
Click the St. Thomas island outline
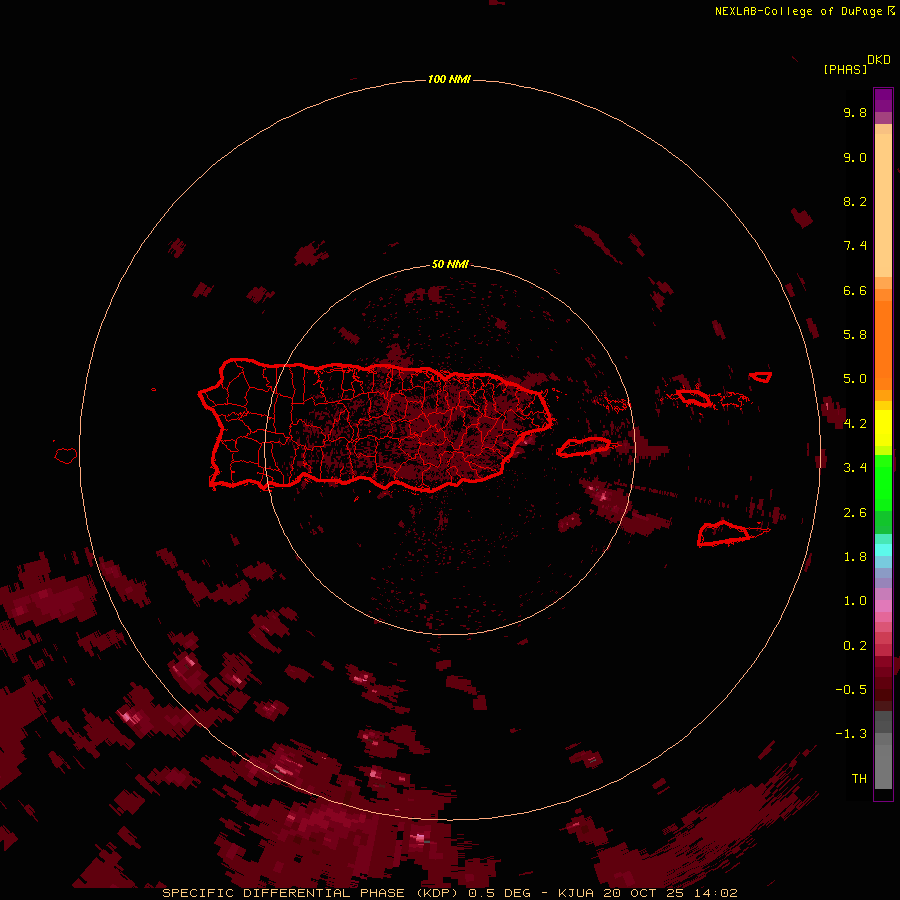coord(693,397)
